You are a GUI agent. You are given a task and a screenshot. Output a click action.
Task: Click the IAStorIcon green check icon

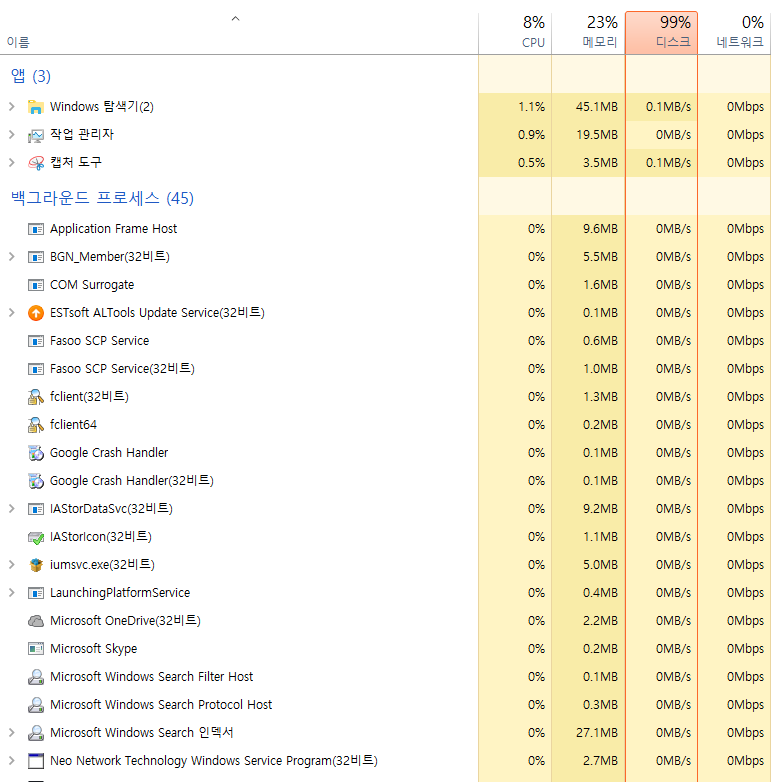[x=35, y=537]
